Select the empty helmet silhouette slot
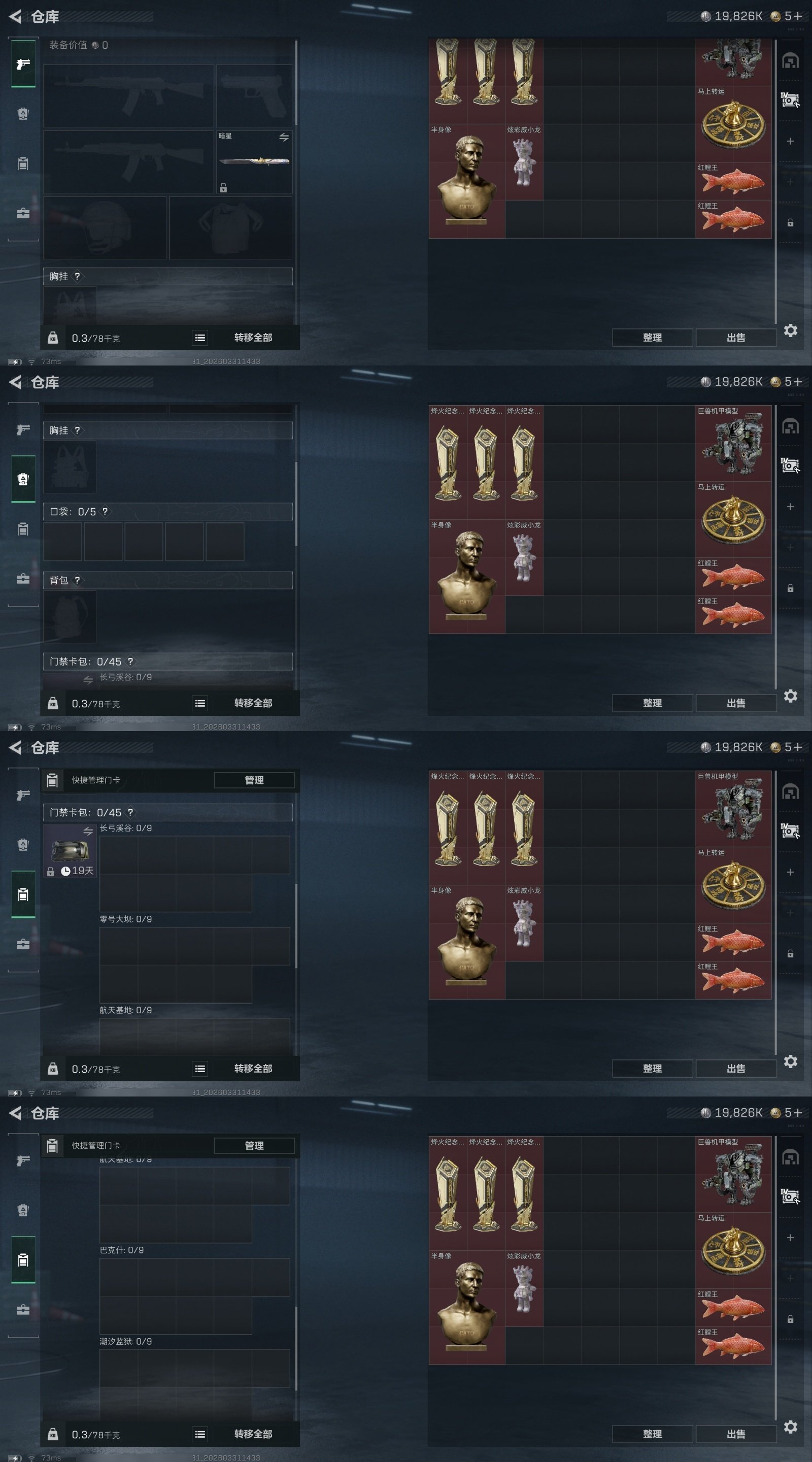812x1462 pixels. pos(105,227)
